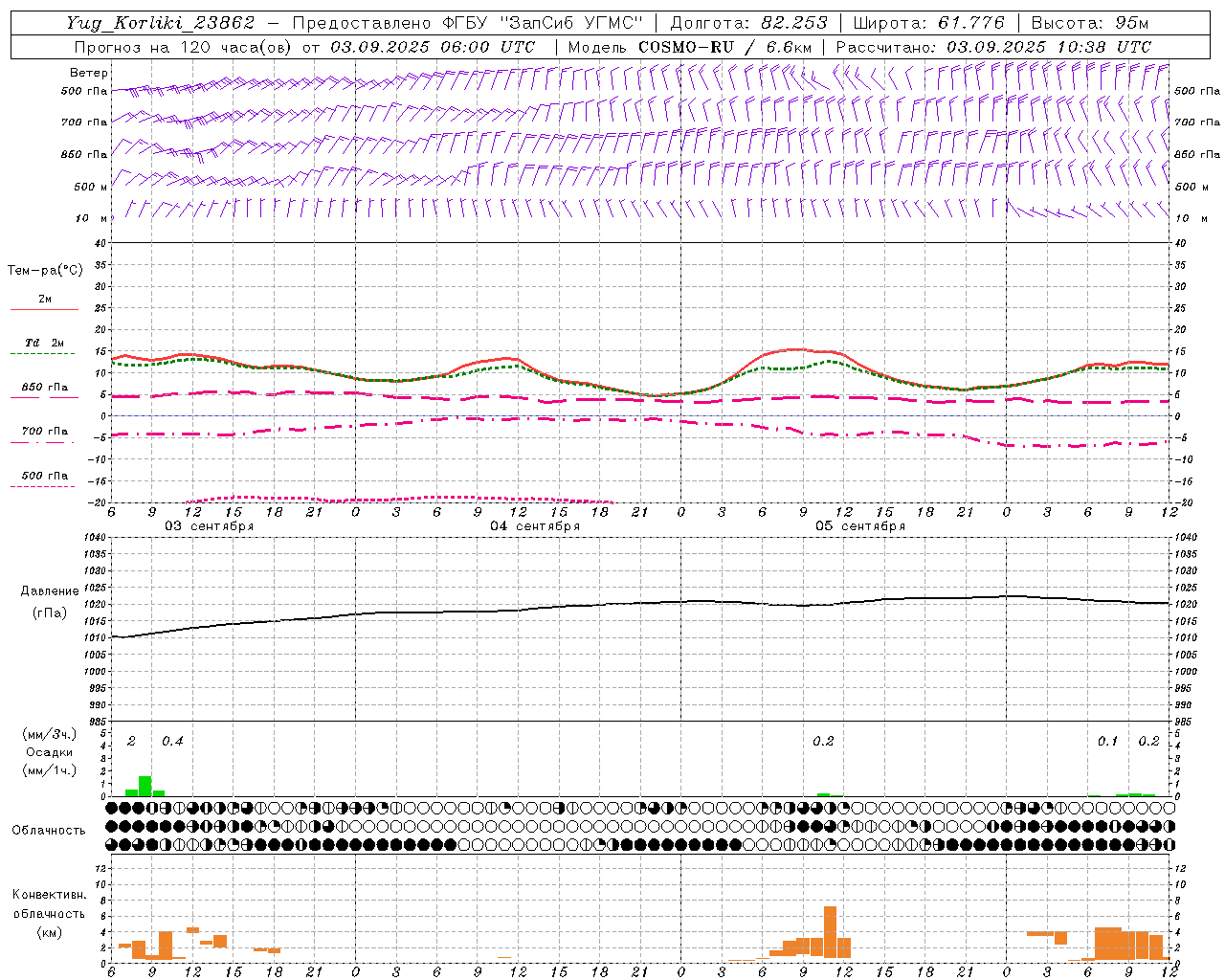This screenshot has height=980, width=1225.
Task: Click the Тем-ра(°C) axis label
Action: click(x=45, y=271)
